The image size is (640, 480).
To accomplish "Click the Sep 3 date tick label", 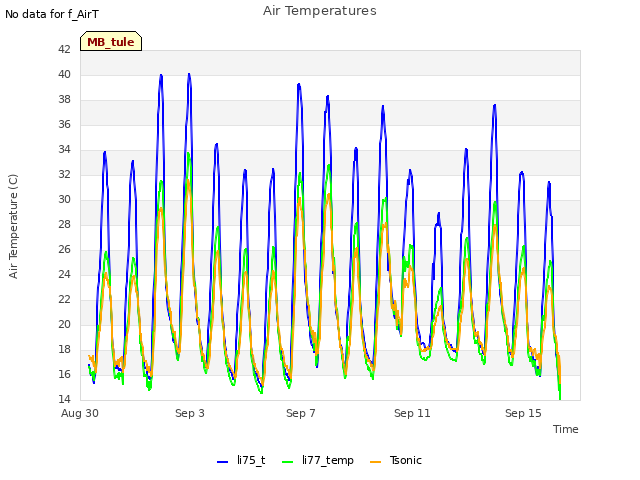I will (x=190, y=413).
